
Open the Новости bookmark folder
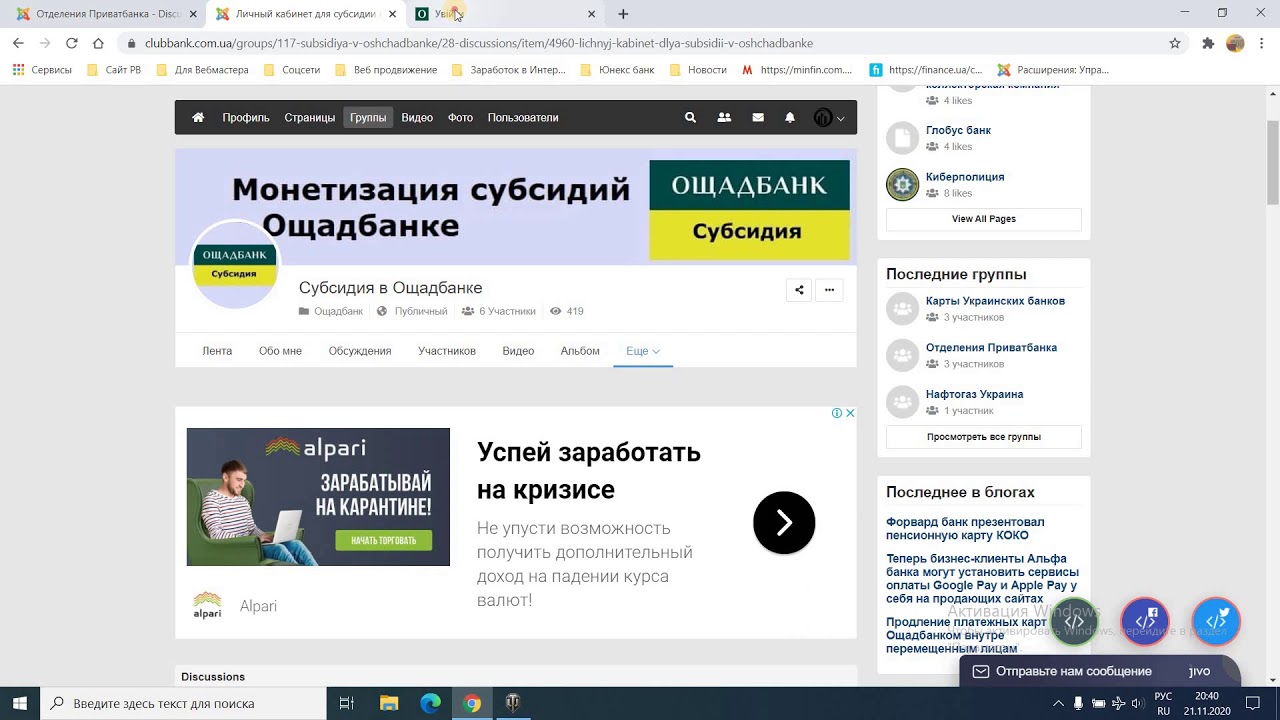pos(697,70)
